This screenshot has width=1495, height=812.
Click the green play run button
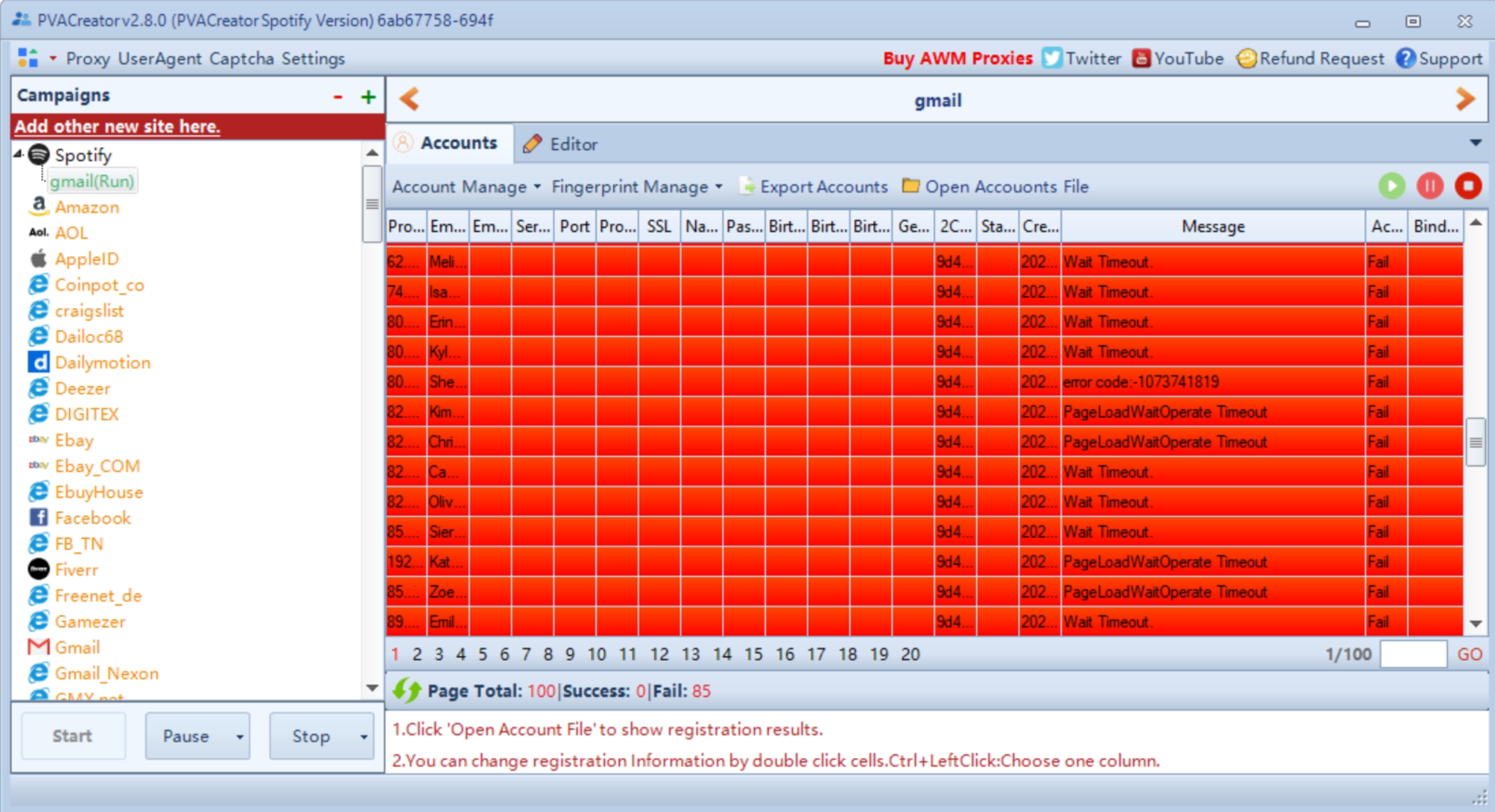point(1392,186)
